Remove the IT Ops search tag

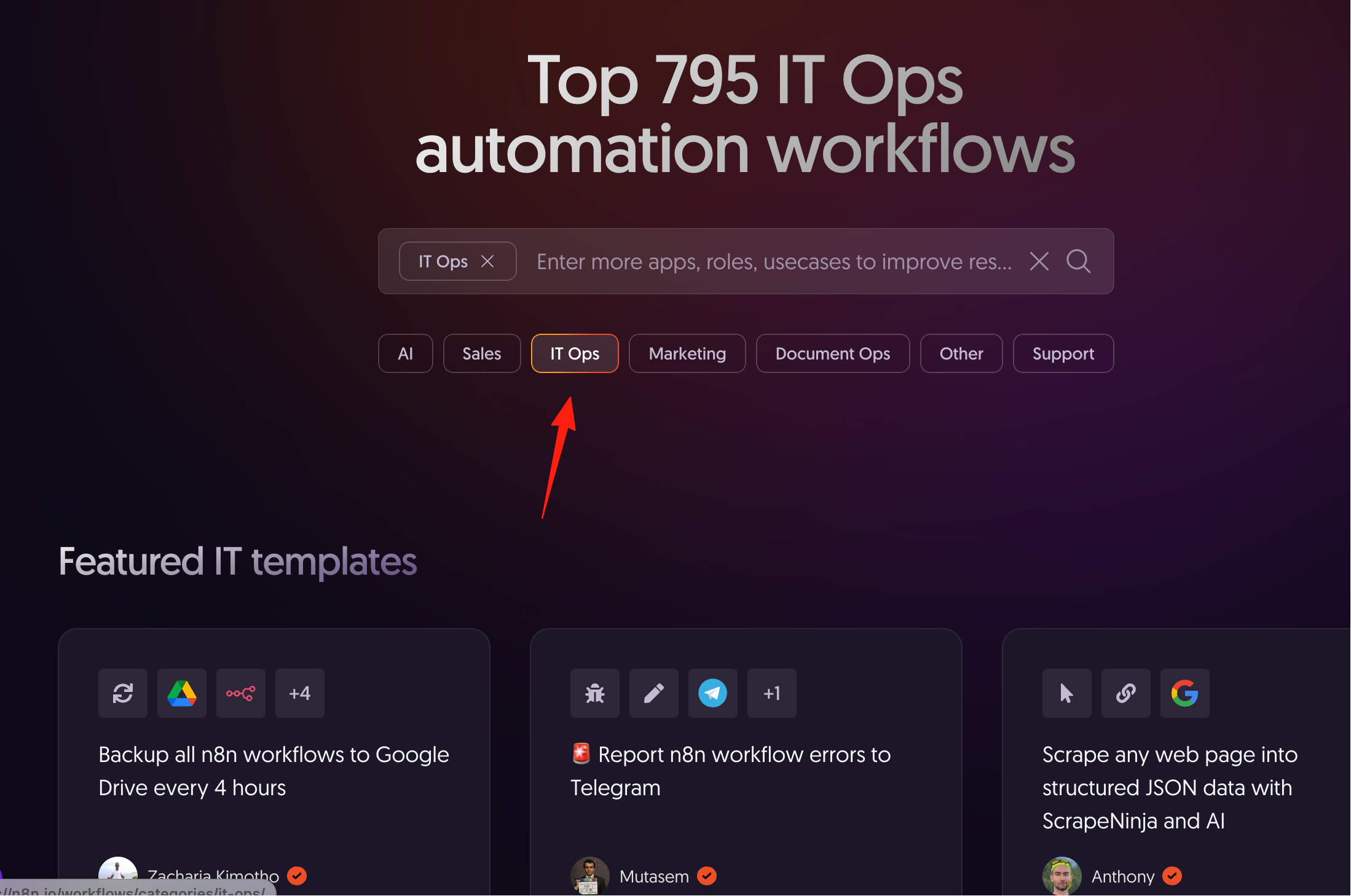487,261
